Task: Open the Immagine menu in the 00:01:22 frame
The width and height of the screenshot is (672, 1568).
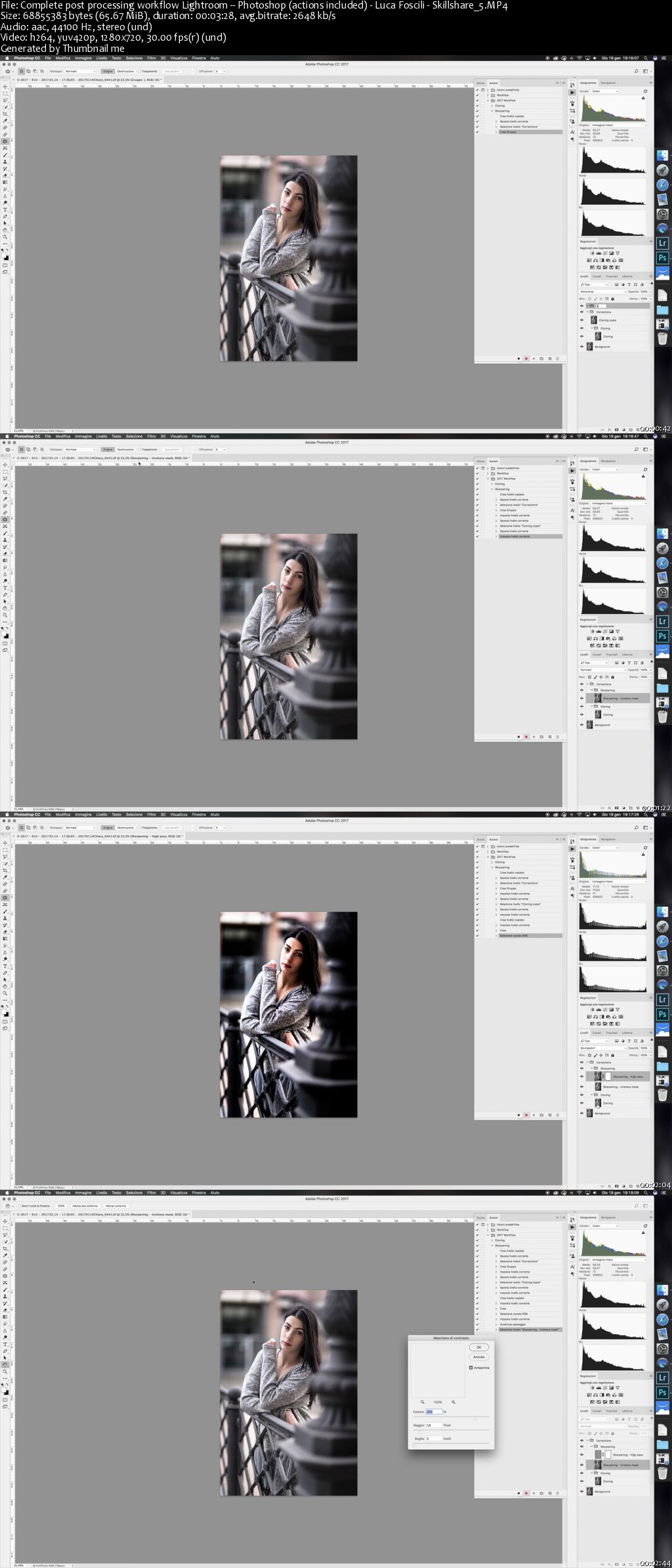Action: pos(83,436)
